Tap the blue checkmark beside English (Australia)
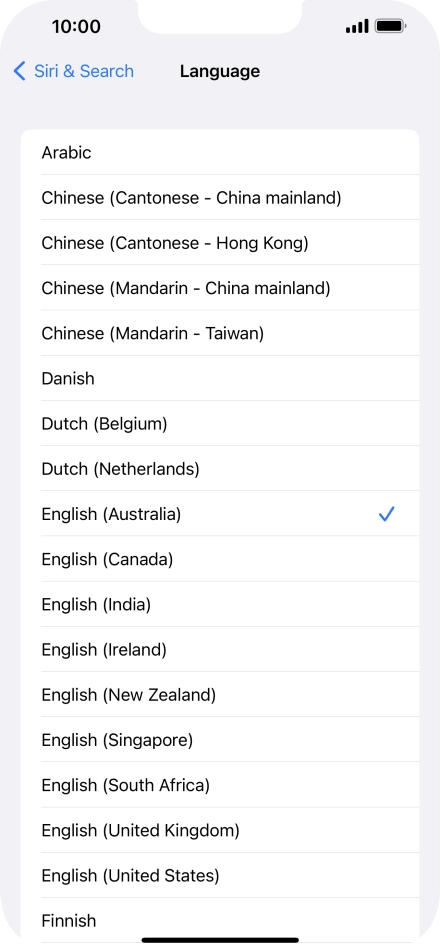 (386, 514)
